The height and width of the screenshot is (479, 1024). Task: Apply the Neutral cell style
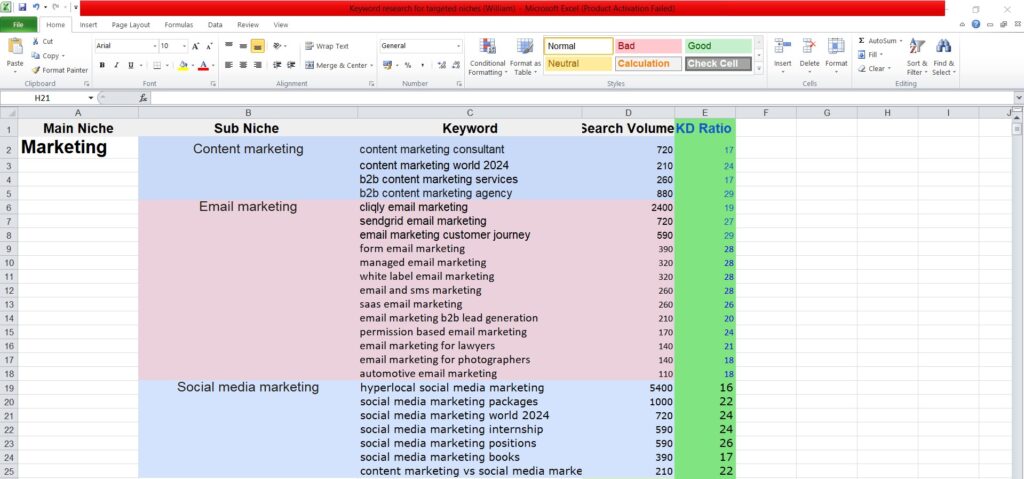point(579,63)
